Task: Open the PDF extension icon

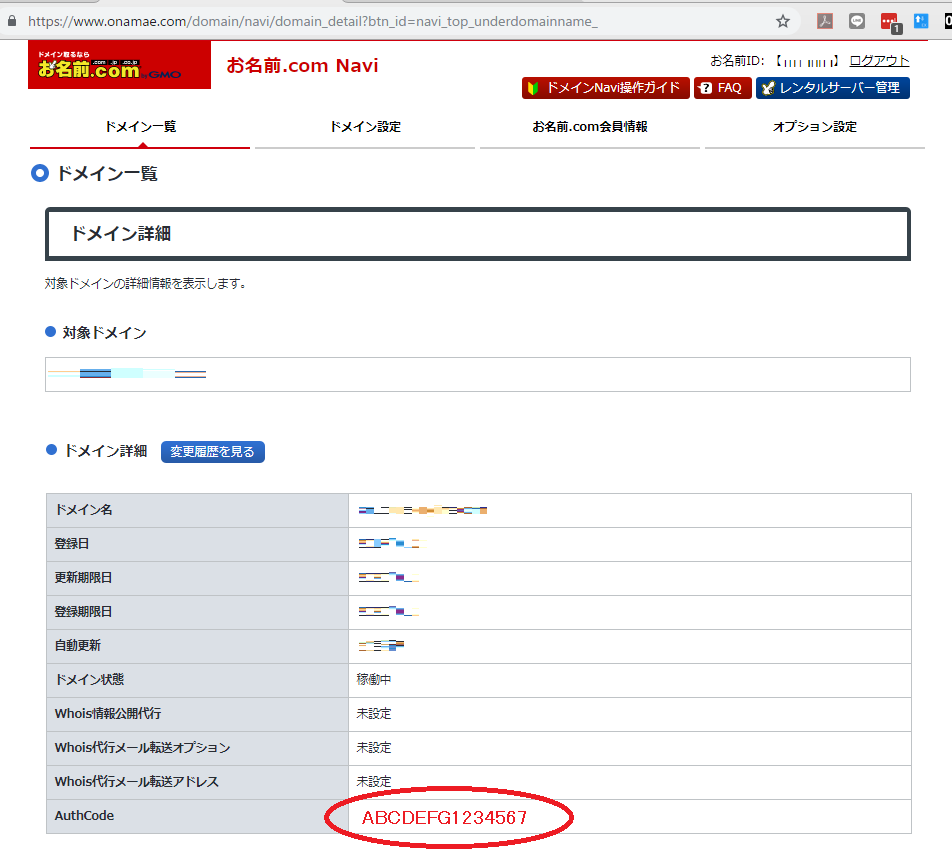Action: [824, 21]
